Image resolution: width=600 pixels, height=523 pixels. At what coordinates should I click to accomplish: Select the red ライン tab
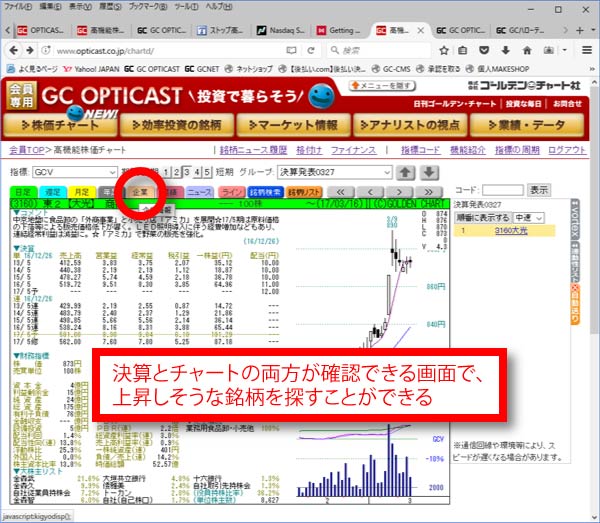click(232, 192)
